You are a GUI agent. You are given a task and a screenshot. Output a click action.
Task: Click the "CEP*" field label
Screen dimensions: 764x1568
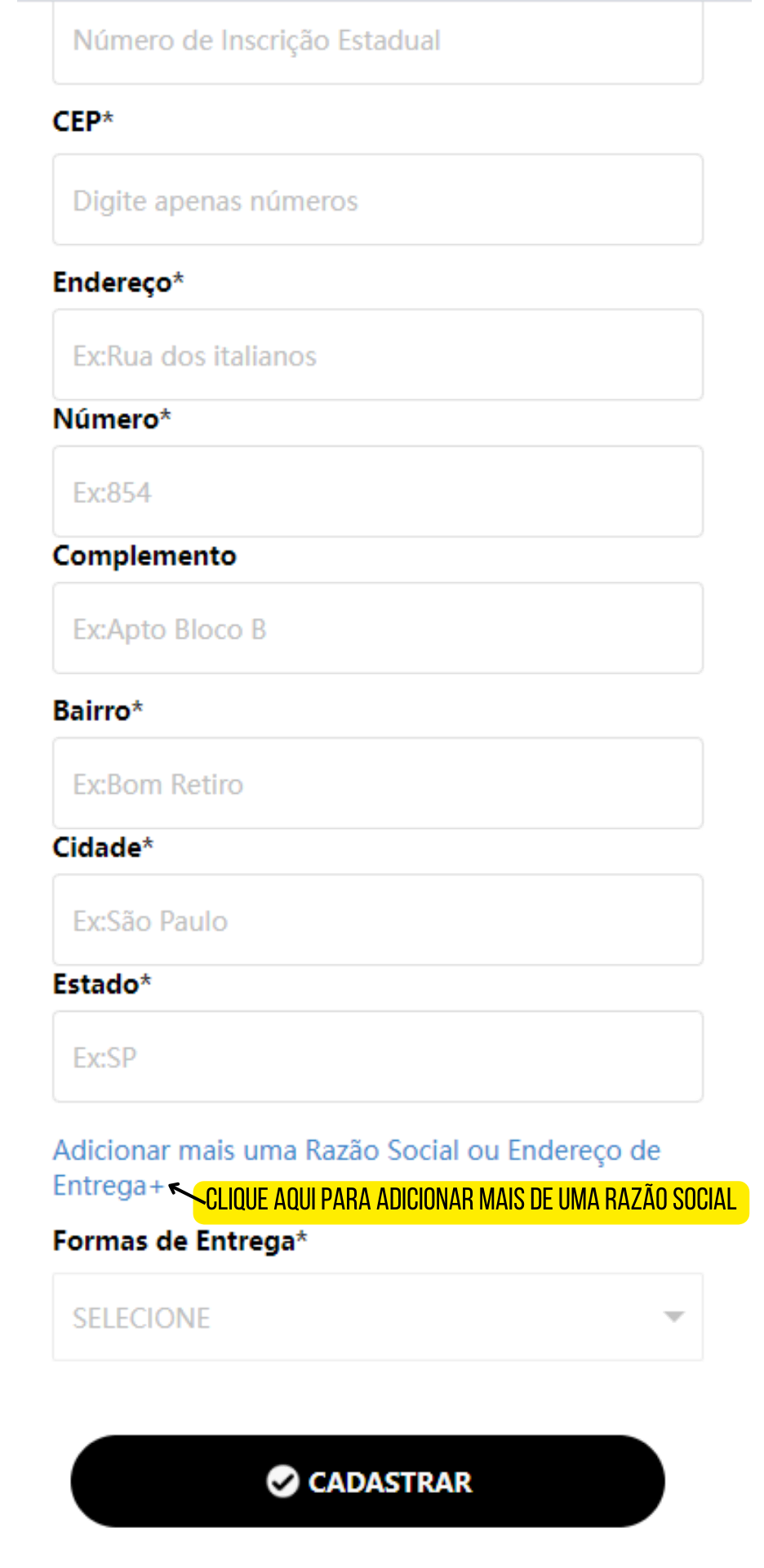[x=83, y=122]
